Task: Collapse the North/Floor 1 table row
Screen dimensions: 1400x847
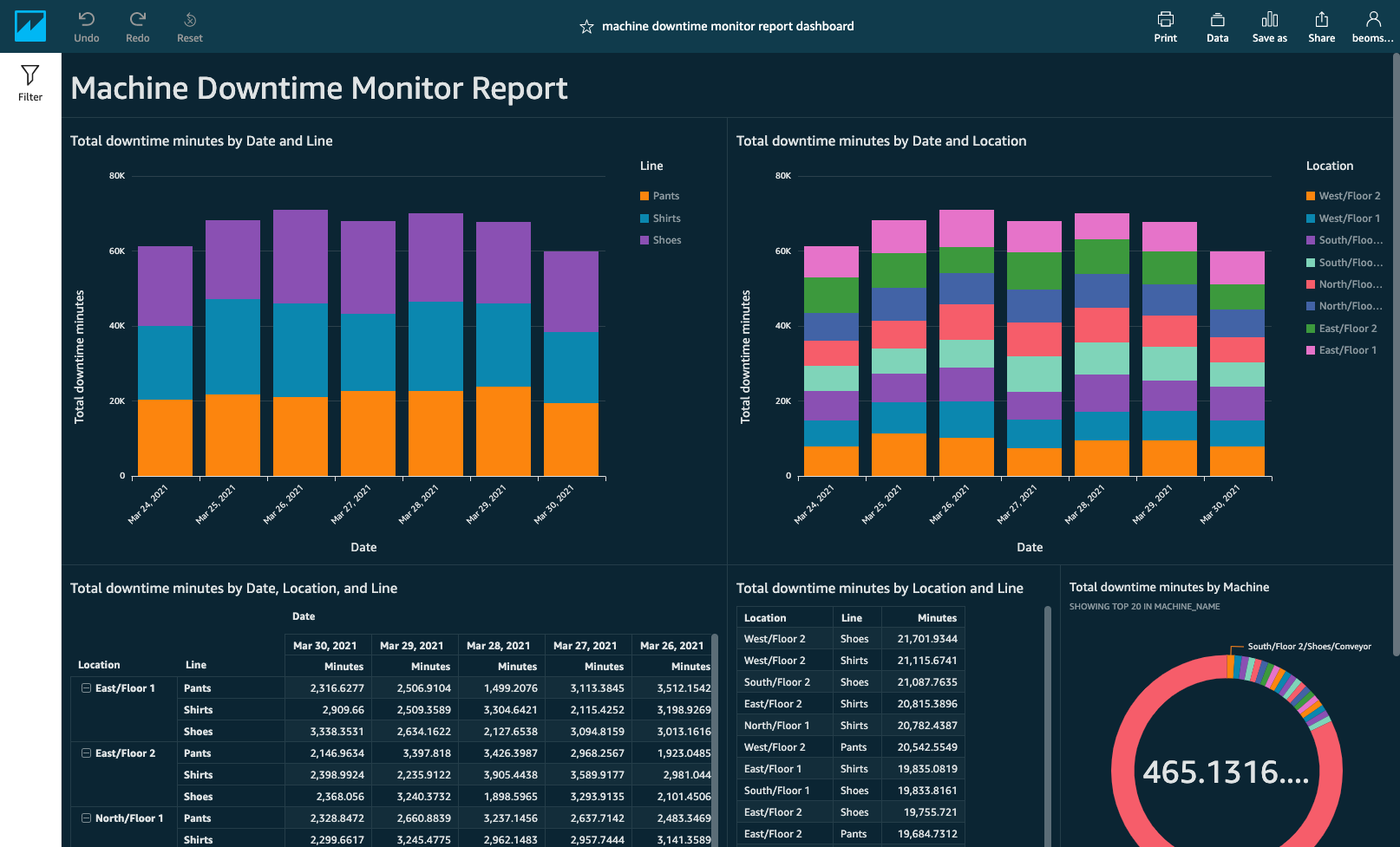Action: pos(85,818)
